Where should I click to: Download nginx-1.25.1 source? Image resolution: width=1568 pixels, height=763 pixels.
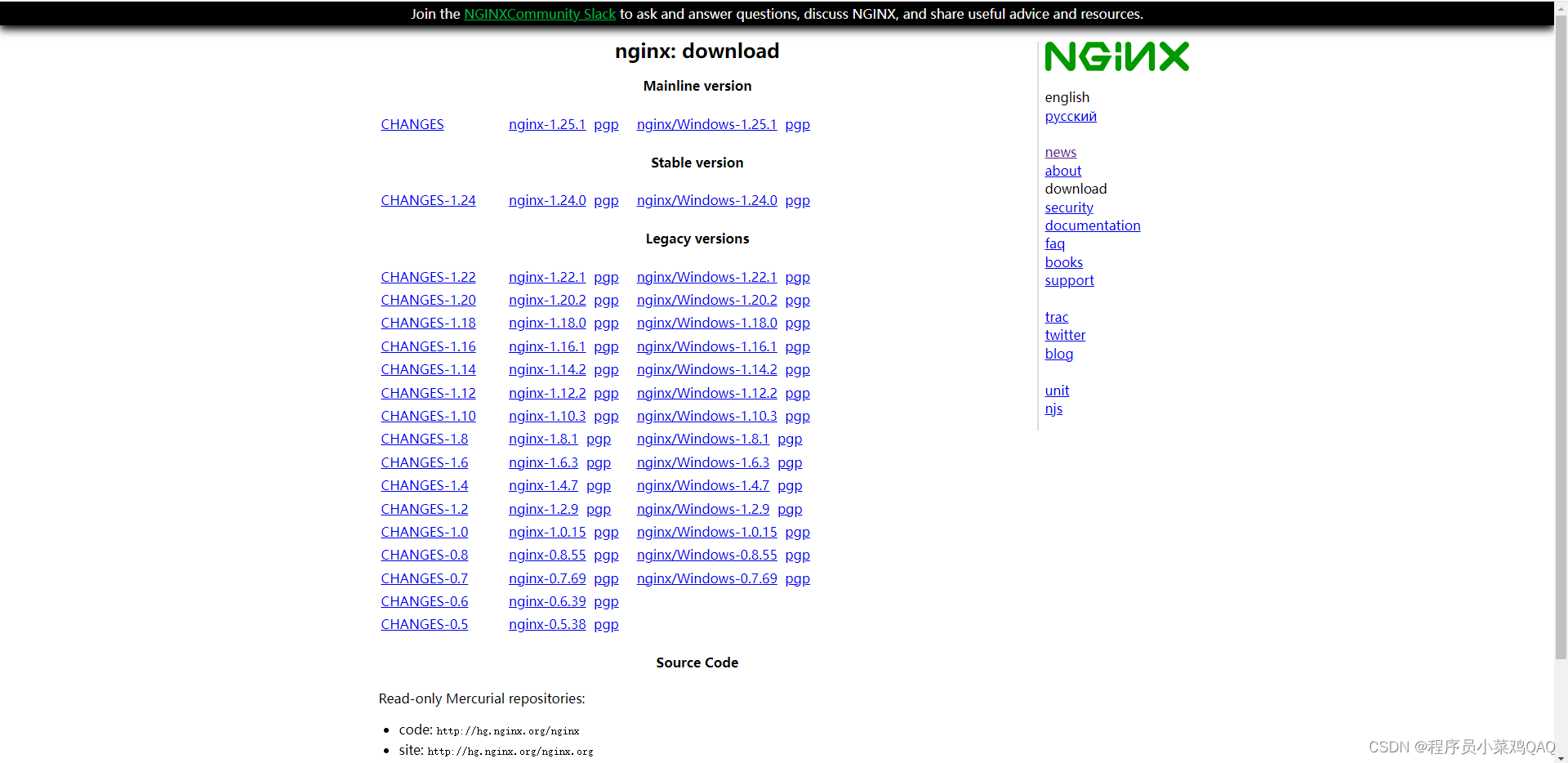[x=547, y=124]
